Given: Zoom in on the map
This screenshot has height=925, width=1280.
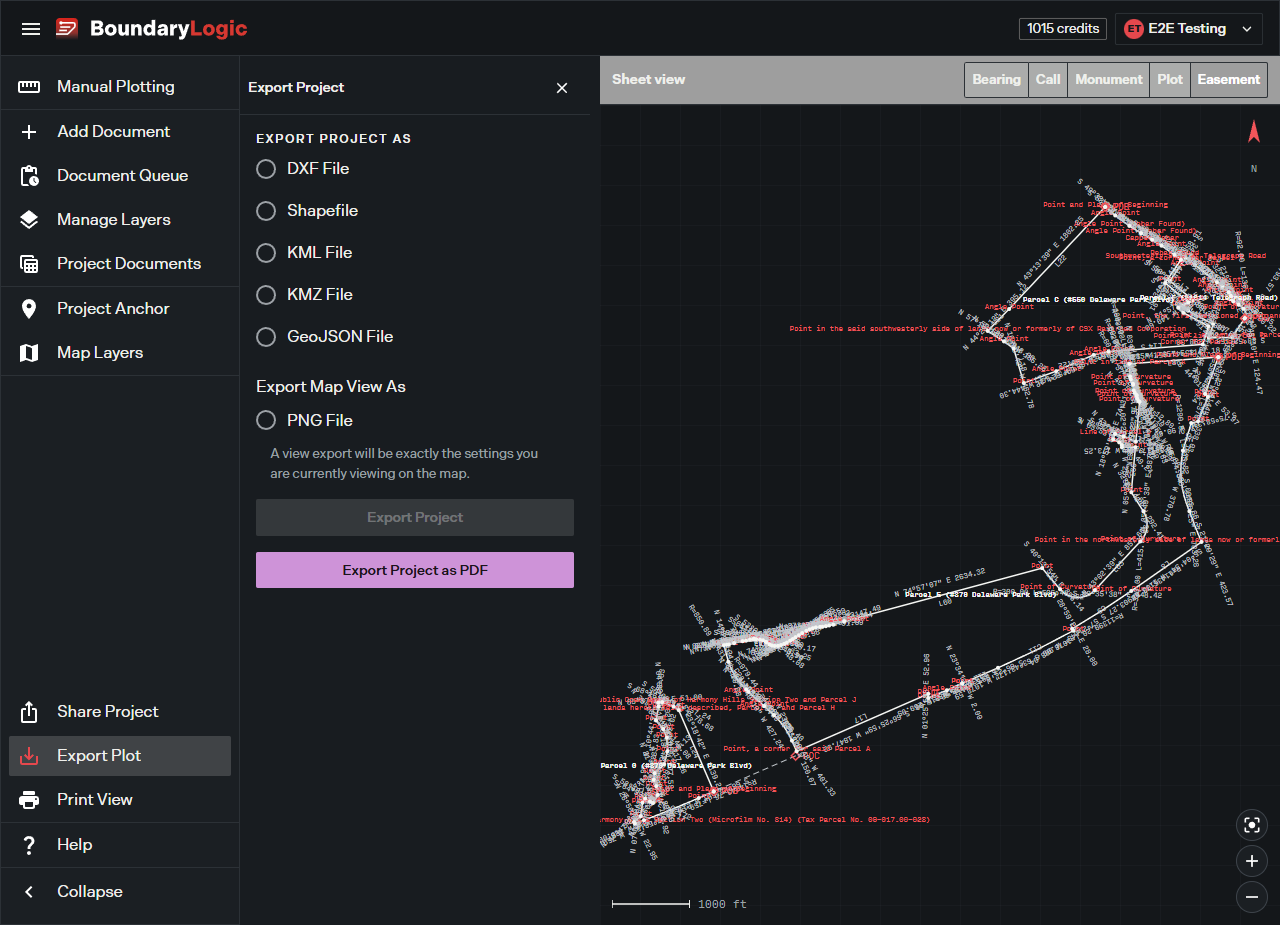Looking at the screenshot, I should tap(1251, 861).
